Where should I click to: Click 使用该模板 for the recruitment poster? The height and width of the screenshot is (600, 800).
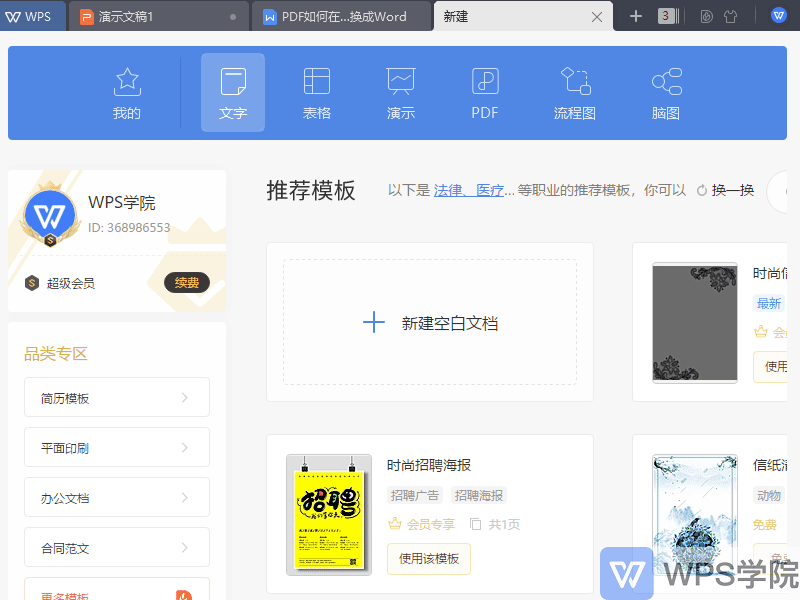(x=428, y=559)
